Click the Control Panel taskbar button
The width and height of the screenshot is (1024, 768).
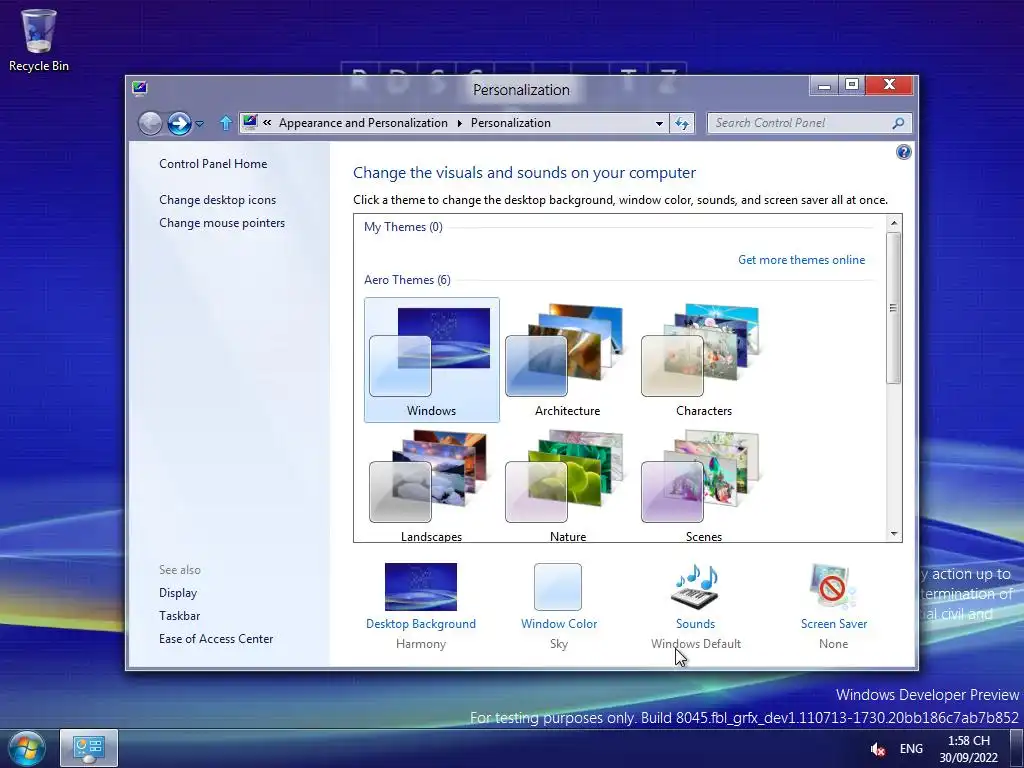pyautogui.click(x=89, y=748)
